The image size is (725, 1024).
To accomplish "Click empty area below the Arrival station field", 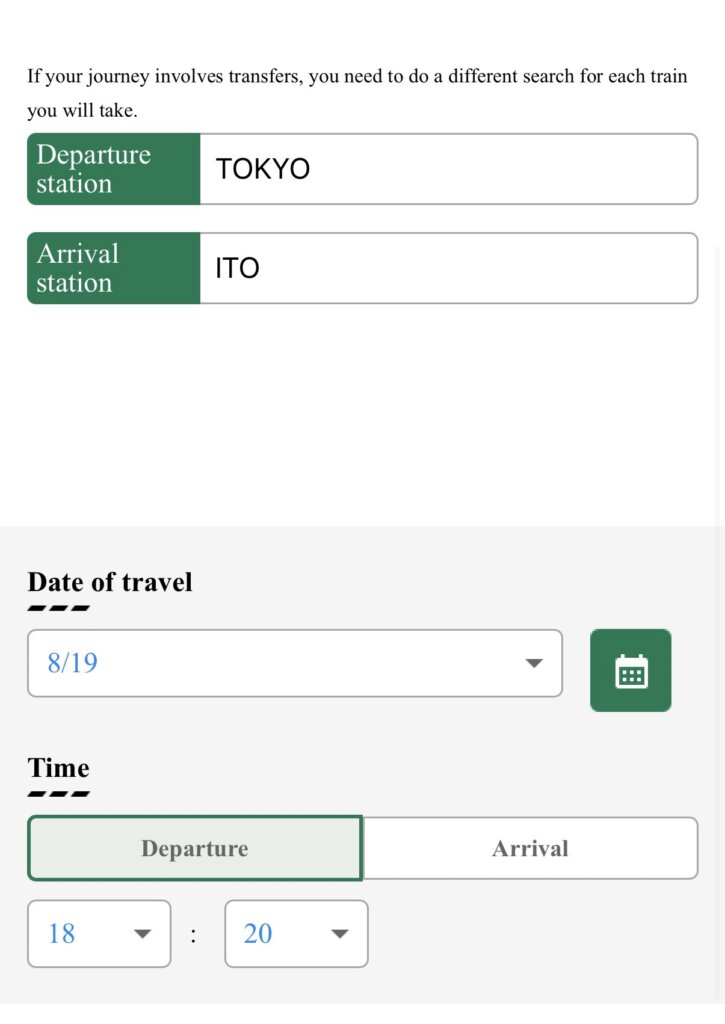I will 362,415.
